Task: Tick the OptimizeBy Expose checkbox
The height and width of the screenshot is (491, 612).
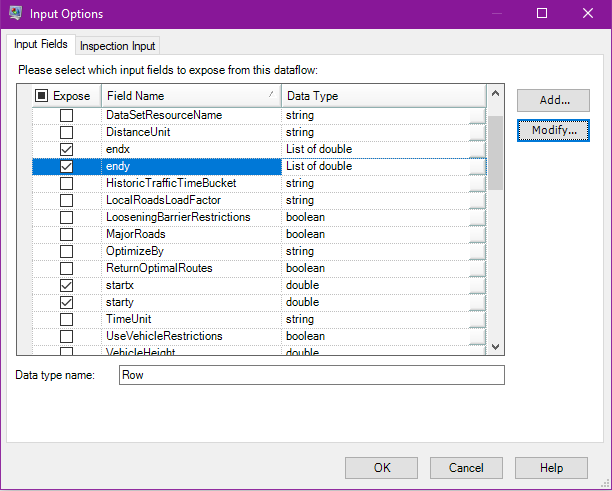Action: tap(66, 251)
